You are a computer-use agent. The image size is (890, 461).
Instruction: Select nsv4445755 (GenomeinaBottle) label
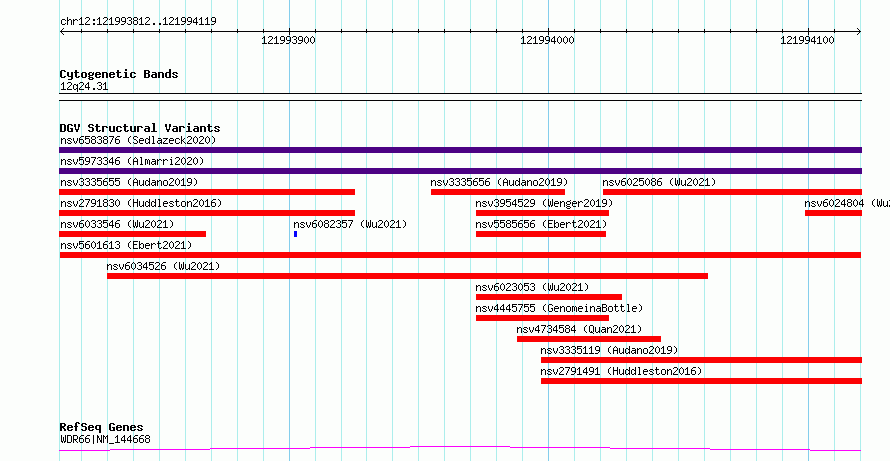pos(560,308)
